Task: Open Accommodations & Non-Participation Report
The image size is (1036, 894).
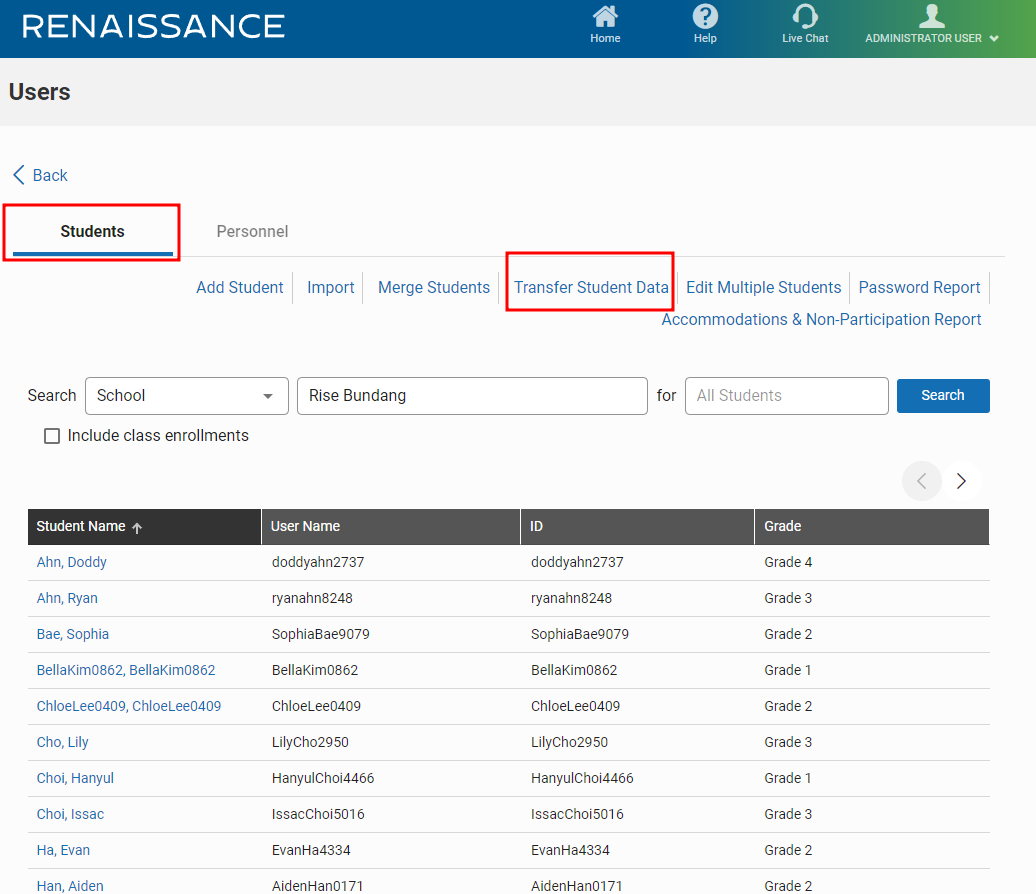Action: tap(821, 319)
